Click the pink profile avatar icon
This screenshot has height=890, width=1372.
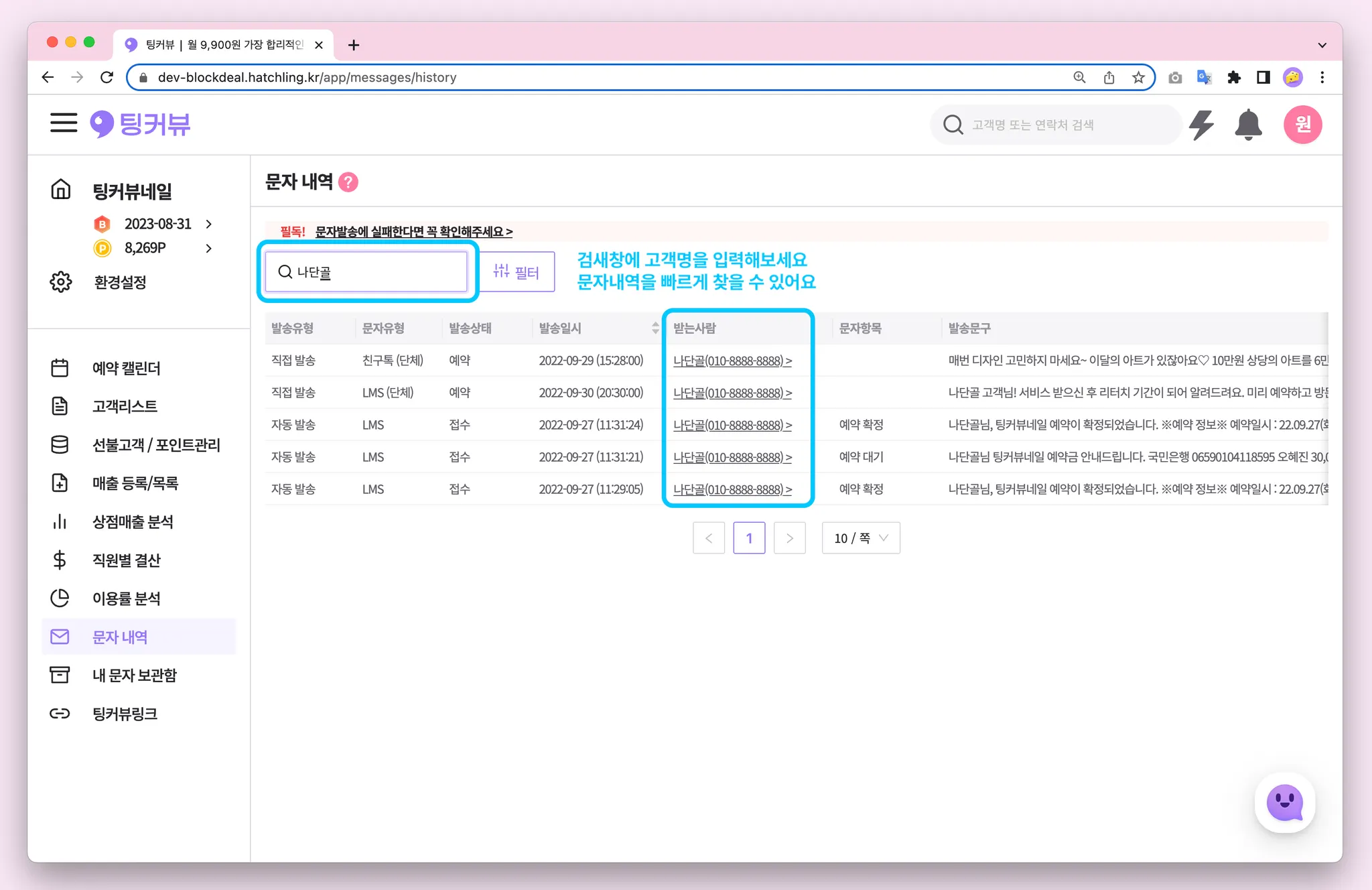click(1302, 125)
